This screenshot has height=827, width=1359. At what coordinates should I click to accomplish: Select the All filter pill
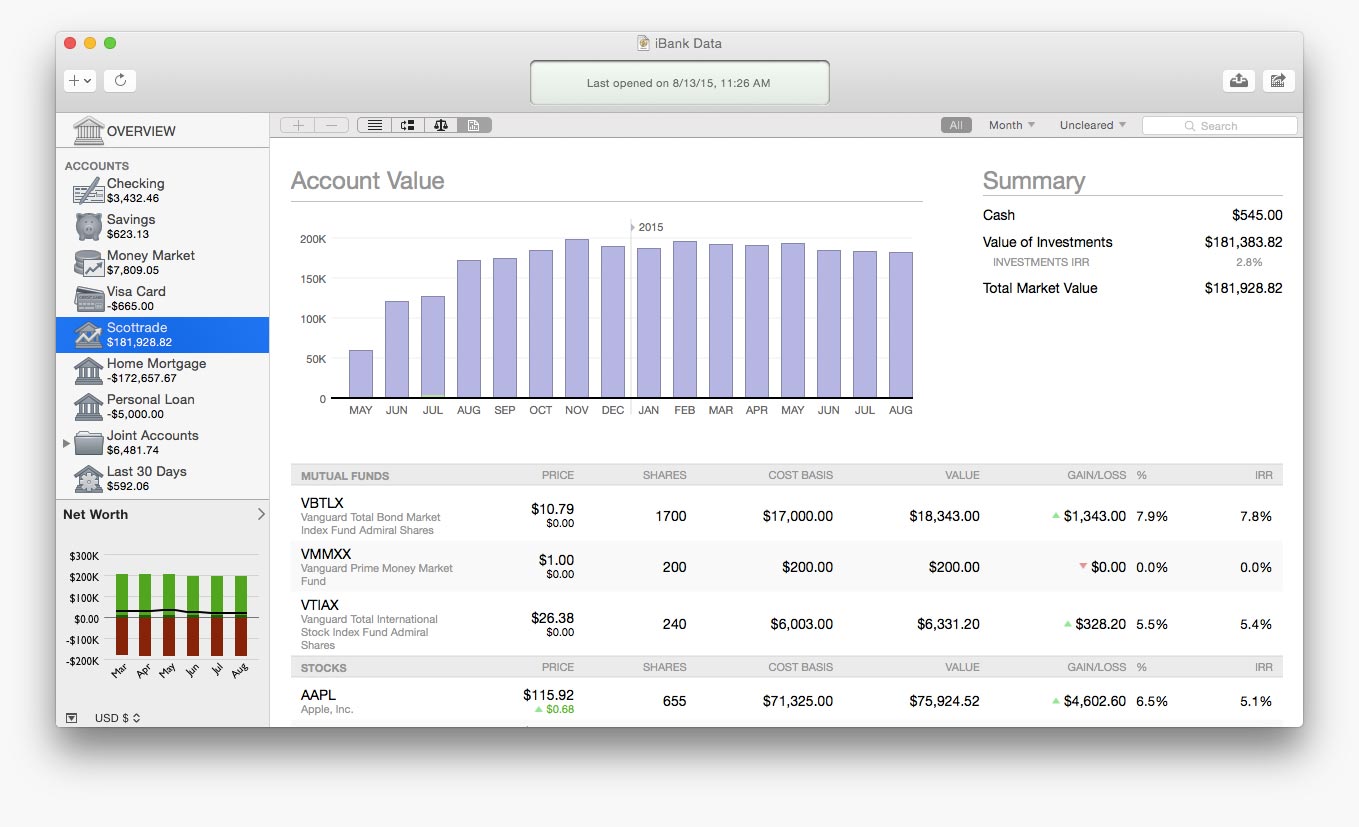click(956, 125)
